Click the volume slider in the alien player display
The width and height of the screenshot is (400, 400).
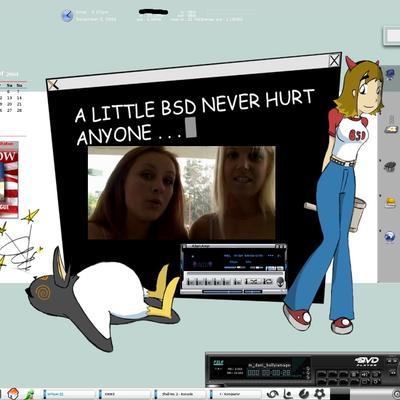tap(235, 267)
